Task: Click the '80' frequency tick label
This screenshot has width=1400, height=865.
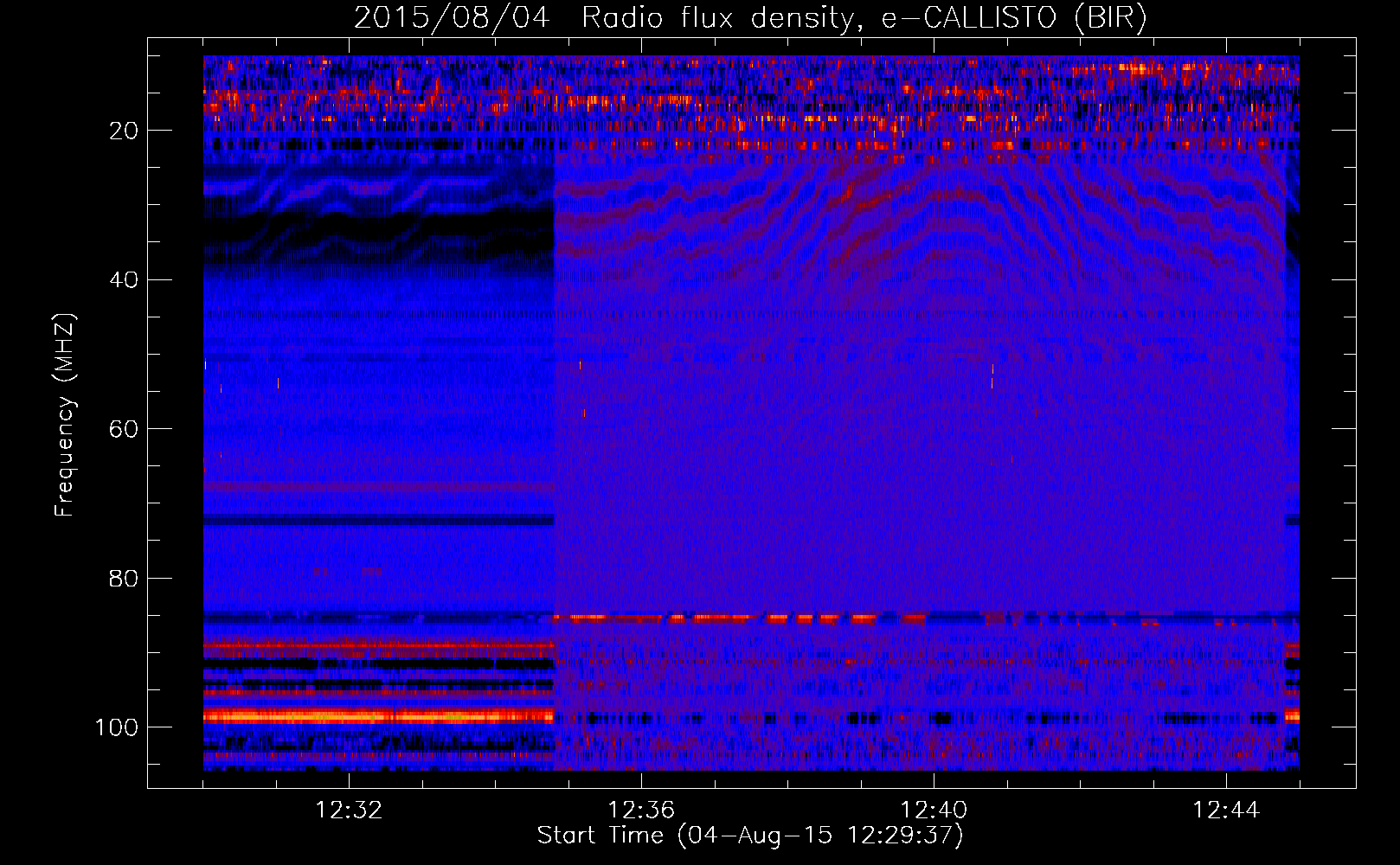Action: [x=125, y=579]
